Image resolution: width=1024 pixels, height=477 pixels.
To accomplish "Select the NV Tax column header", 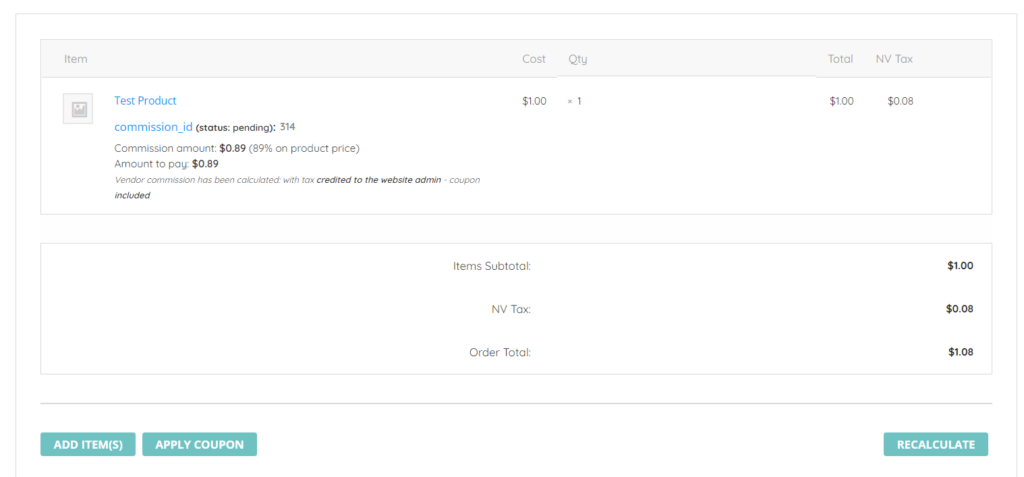I will tap(894, 59).
